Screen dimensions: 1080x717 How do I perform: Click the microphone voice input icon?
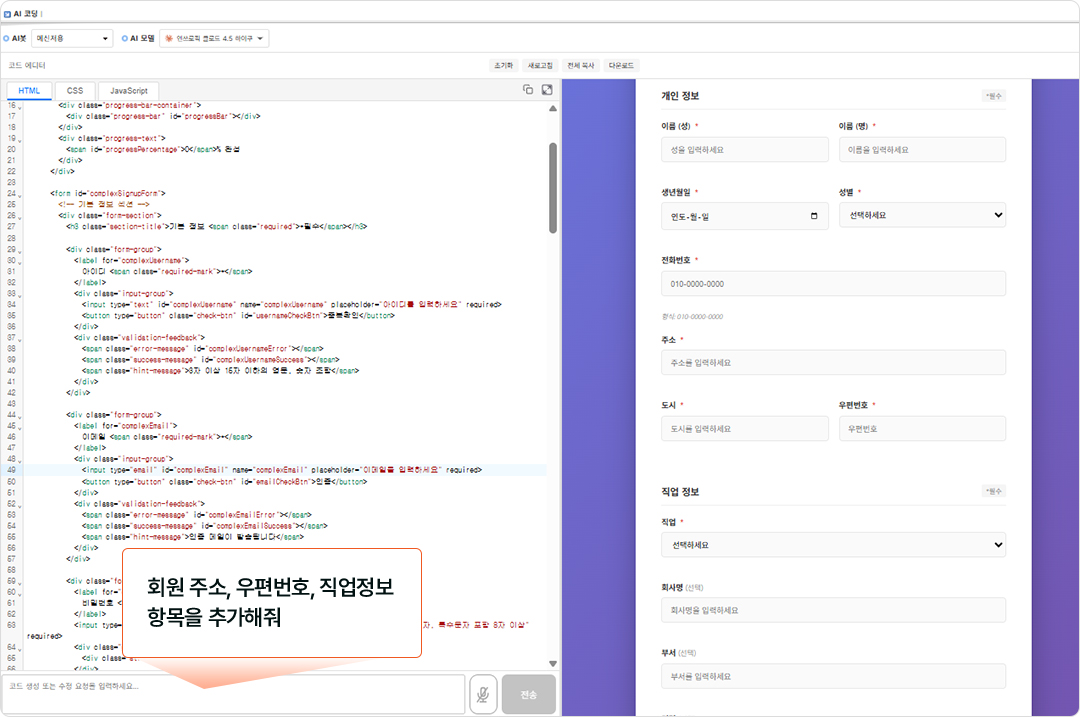pos(484,694)
